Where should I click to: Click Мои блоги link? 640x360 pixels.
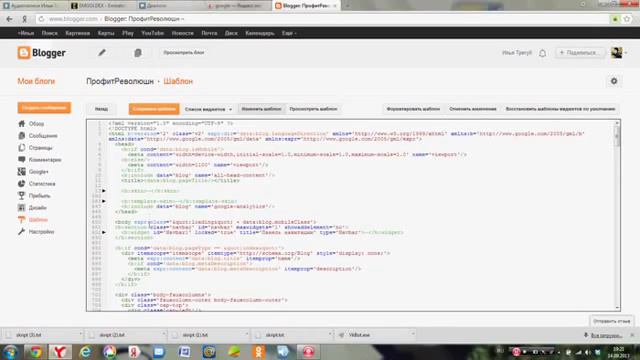pos(36,81)
